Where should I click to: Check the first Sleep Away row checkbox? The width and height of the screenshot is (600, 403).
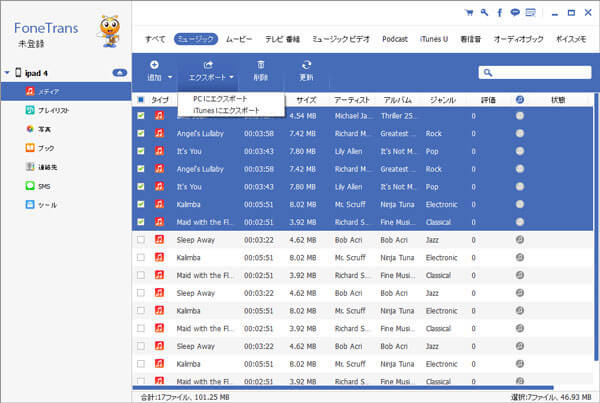coord(141,240)
